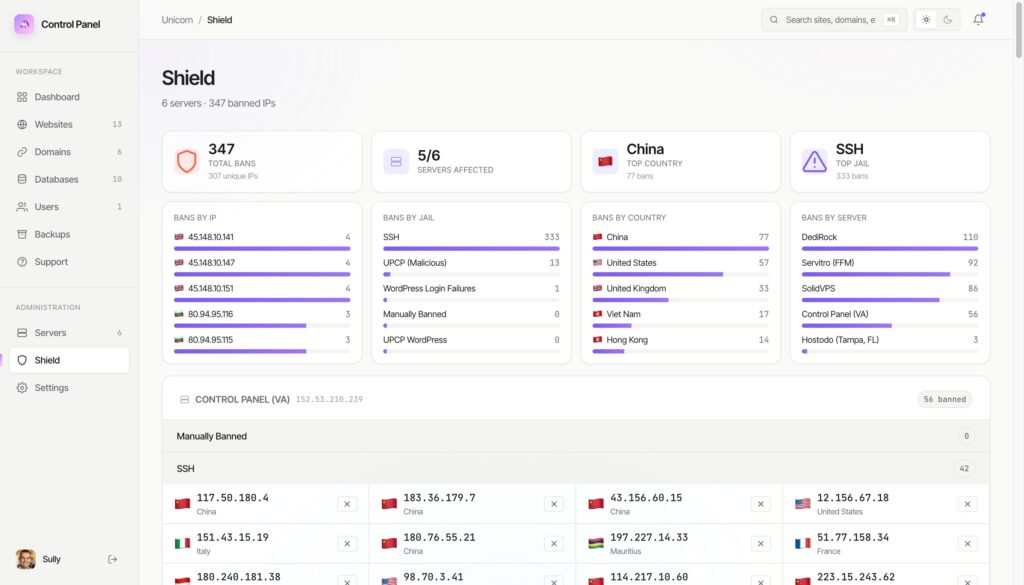Click the Control Panel (VA) server header icon
The width and height of the screenshot is (1024, 585).
pos(185,400)
